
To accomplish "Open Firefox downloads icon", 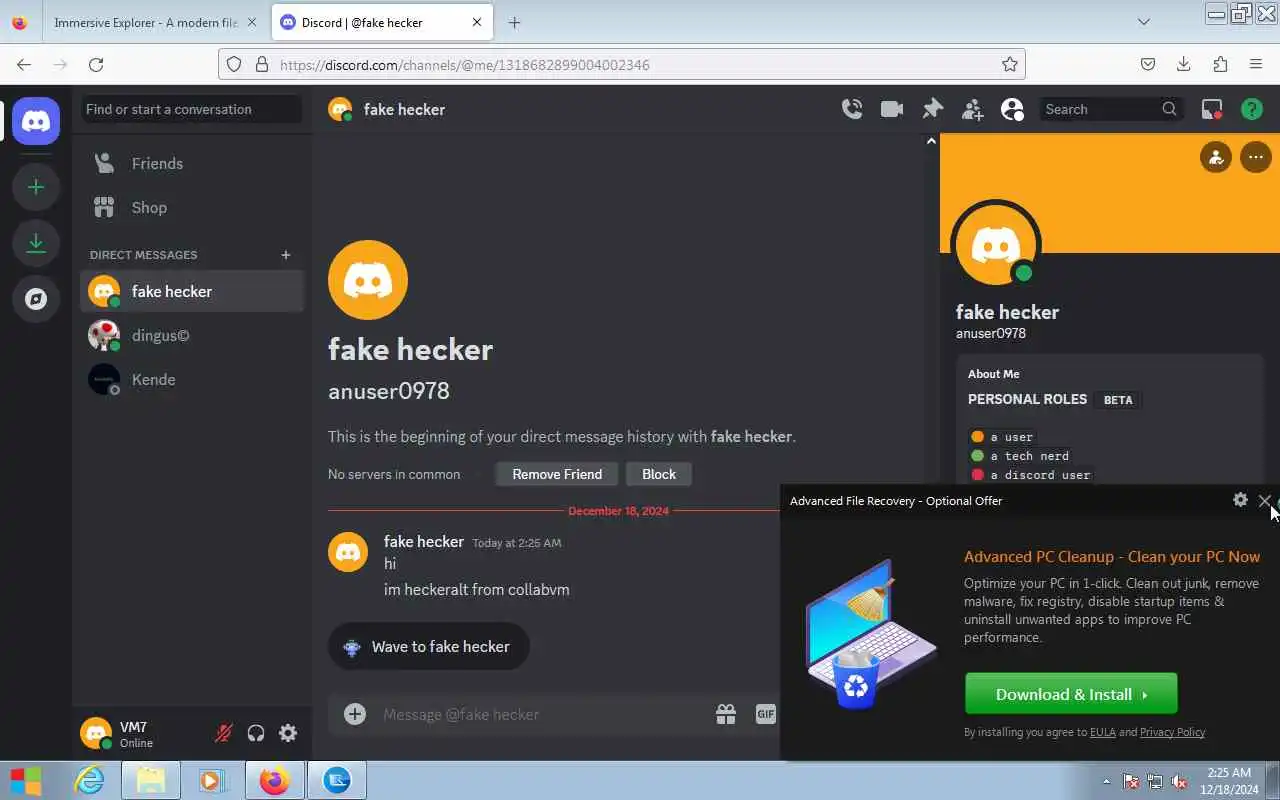I will tap(1184, 65).
